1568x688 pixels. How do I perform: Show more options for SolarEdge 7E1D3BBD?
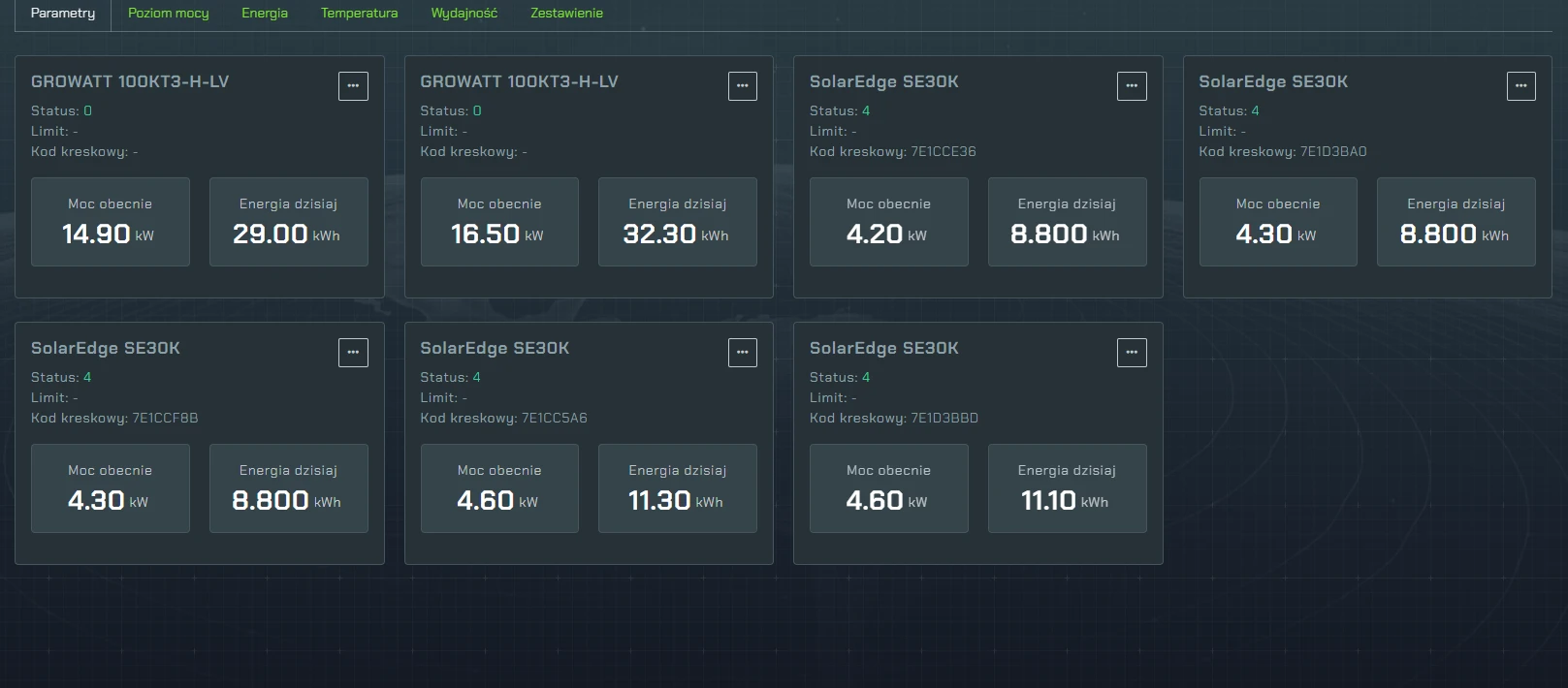(1131, 353)
